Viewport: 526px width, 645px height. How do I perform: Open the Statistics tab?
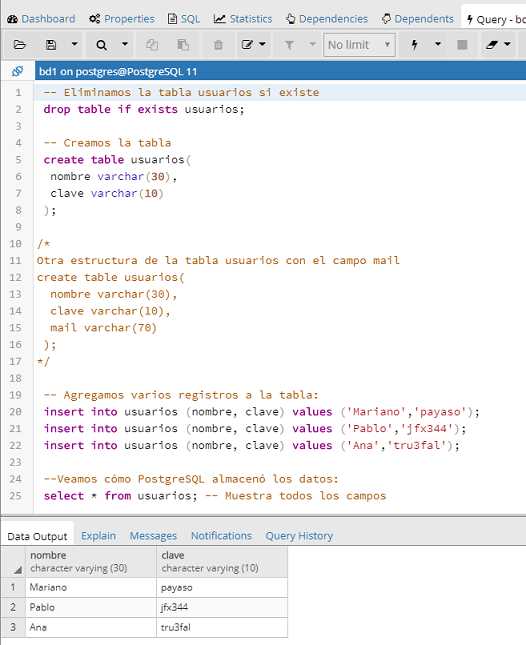[x=243, y=19]
